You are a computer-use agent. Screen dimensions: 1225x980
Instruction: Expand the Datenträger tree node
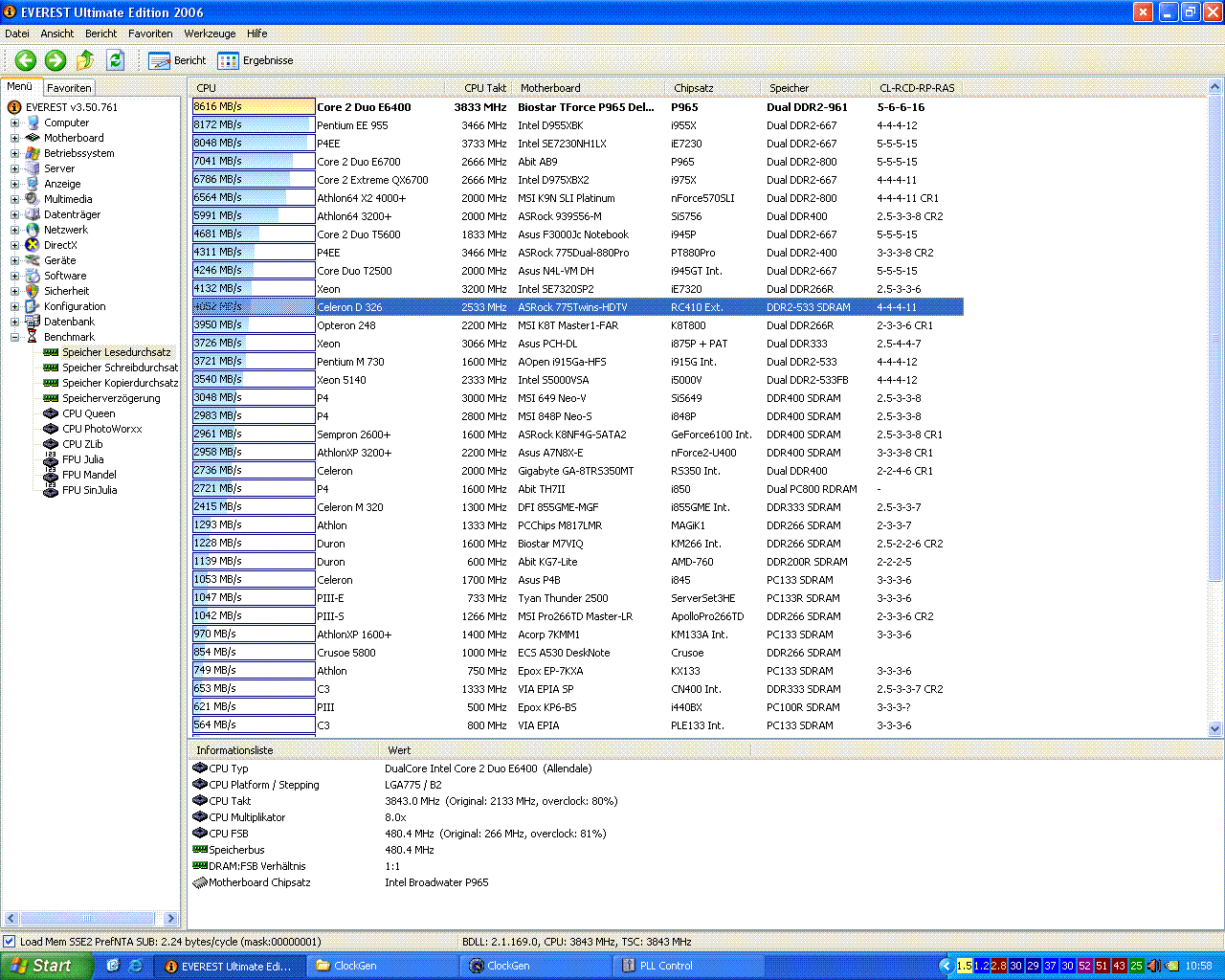pyautogui.click(x=14, y=214)
